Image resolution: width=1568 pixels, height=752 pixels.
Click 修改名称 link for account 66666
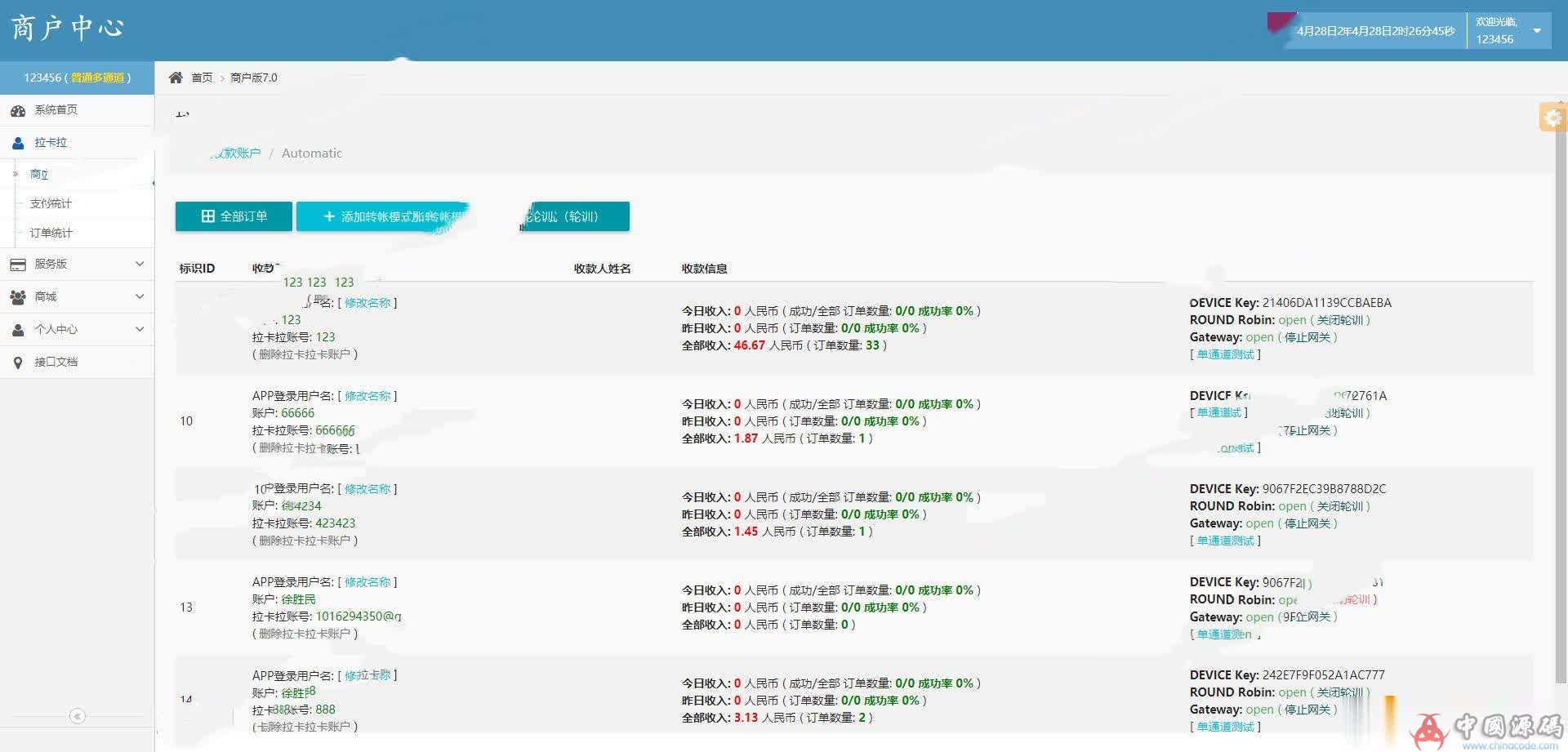(367, 396)
